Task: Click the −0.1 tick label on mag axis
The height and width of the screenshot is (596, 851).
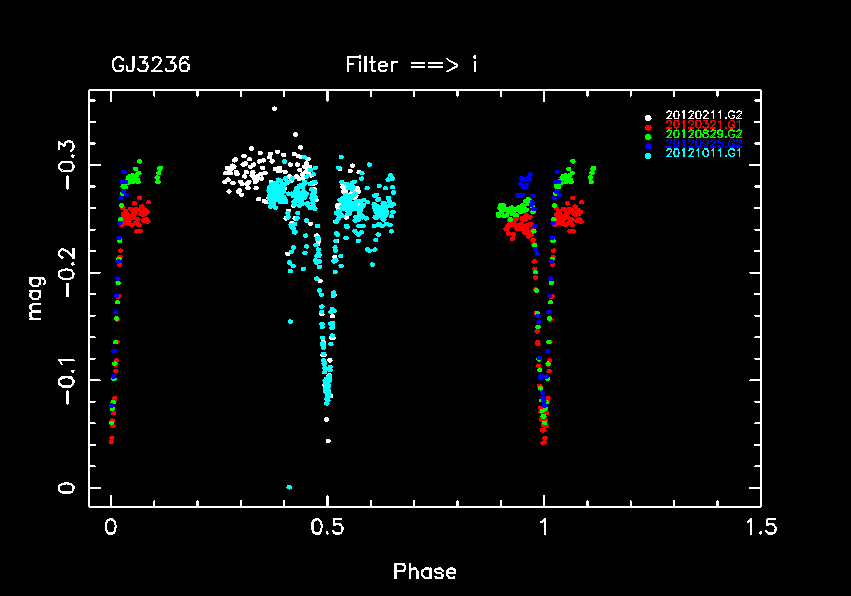Action: [66, 381]
